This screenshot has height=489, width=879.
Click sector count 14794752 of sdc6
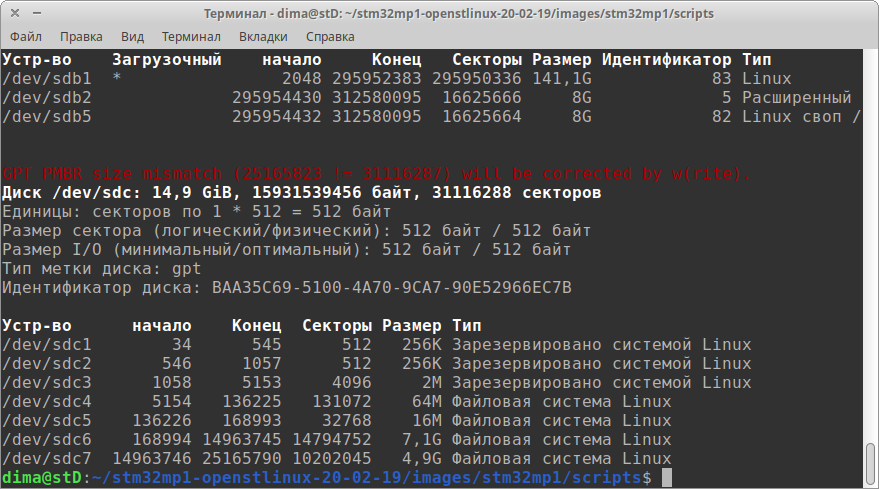point(332,440)
